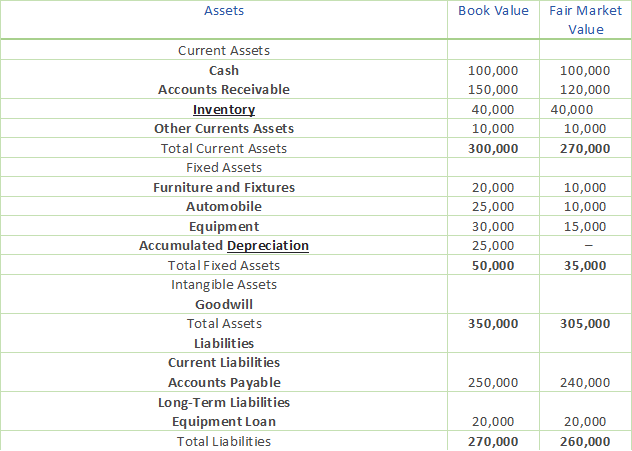
Task: Click the Equipment Loan label
Action: pyautogui.click(x=224, y=422)
